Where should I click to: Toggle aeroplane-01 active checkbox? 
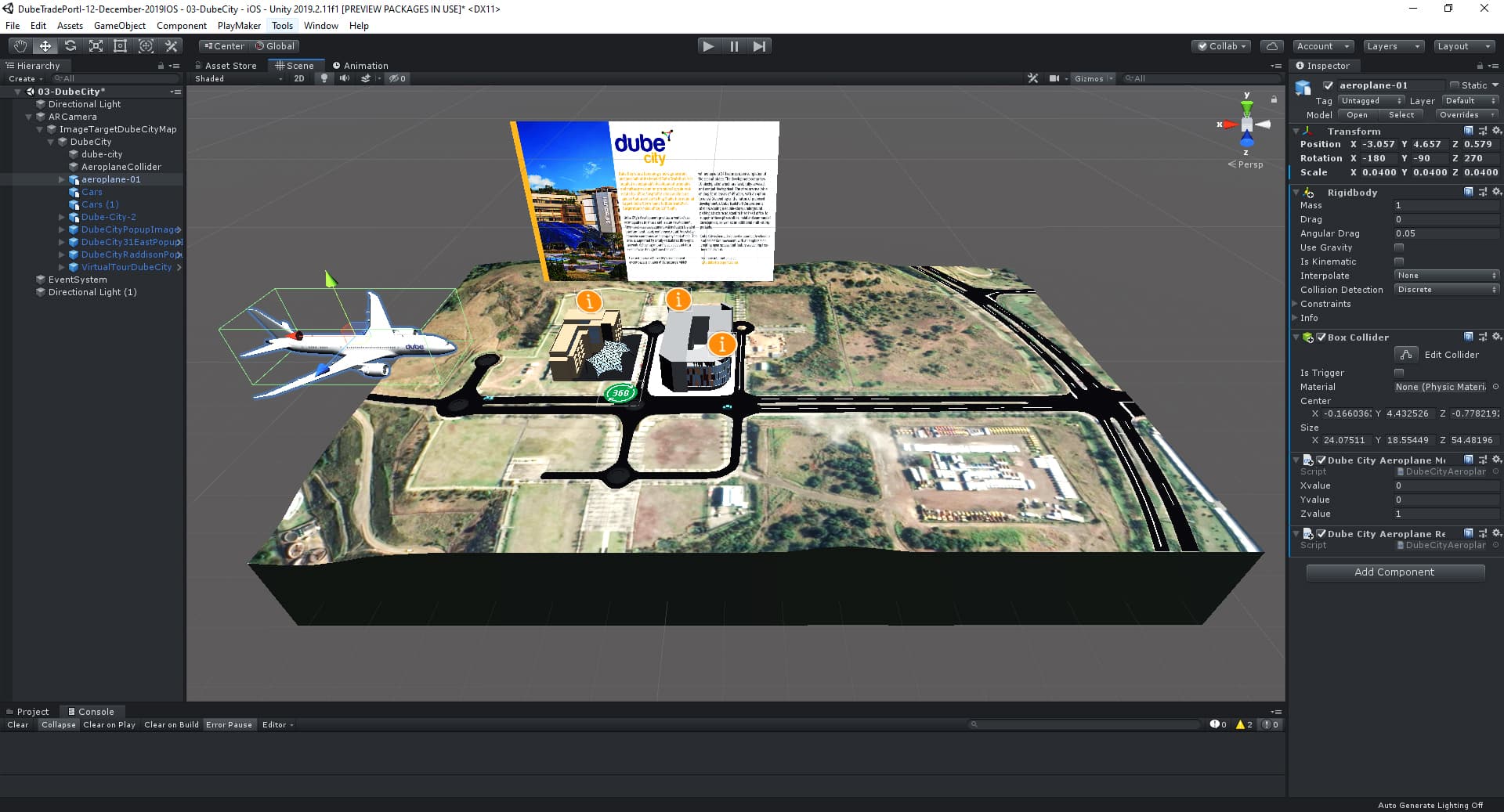coord(1328,85)
